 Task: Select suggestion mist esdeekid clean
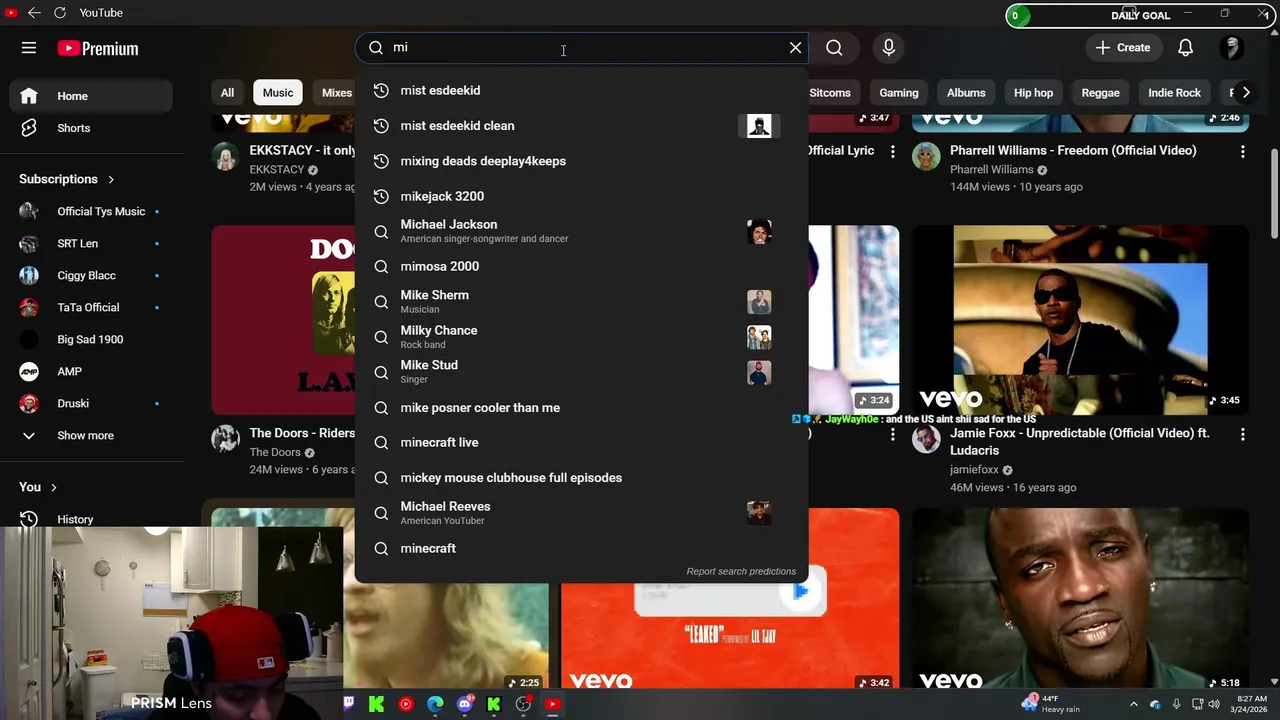[581, 126]
